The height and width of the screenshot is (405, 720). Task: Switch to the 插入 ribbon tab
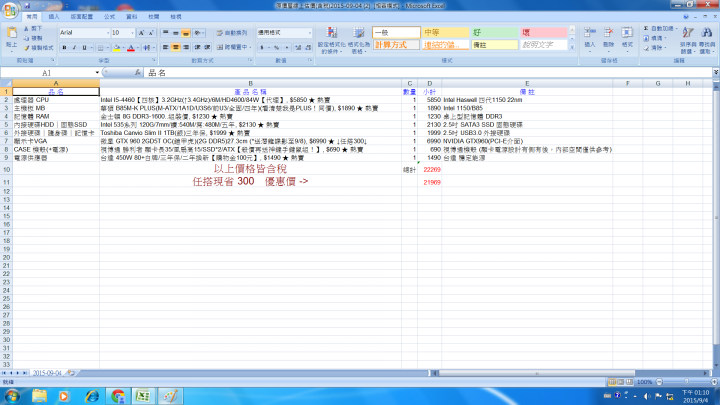tap(54, 17)
